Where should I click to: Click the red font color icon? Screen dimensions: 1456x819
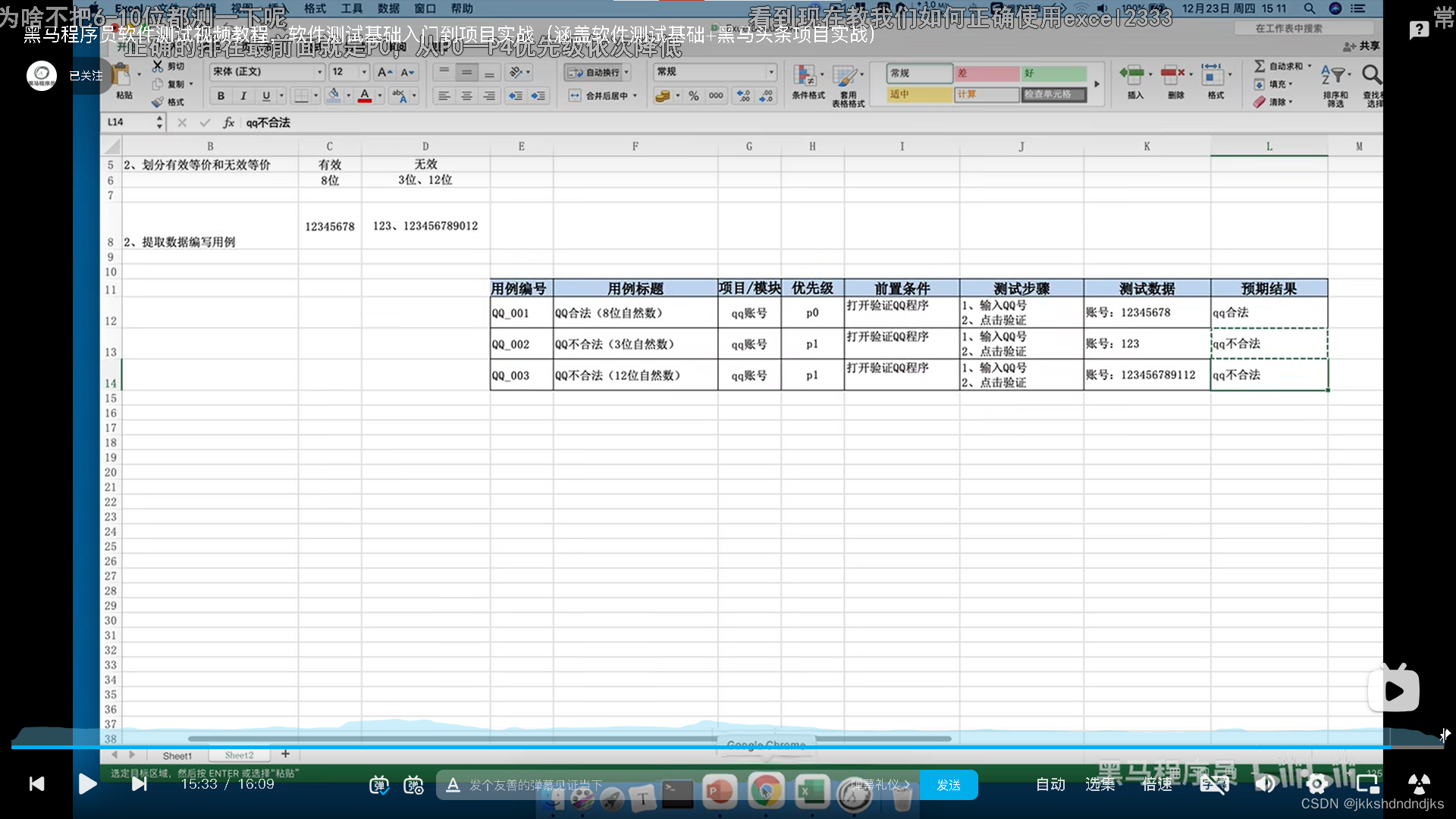click(x=365, y=96)
